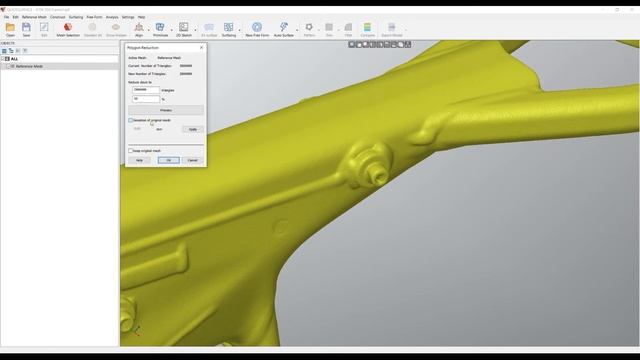Screen dimensions: 640x360
Task: Expand the Export Model dropdown arrow
Action: [406, 30]
